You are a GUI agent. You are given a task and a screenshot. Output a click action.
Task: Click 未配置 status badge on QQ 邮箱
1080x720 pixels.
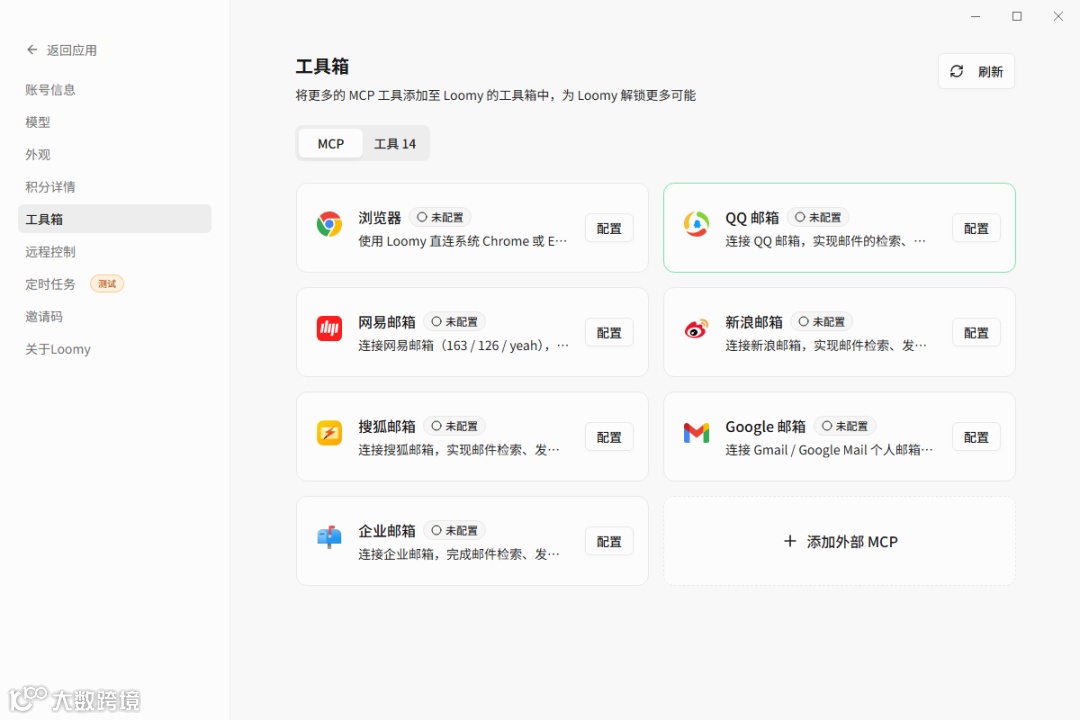coord(818,217)
